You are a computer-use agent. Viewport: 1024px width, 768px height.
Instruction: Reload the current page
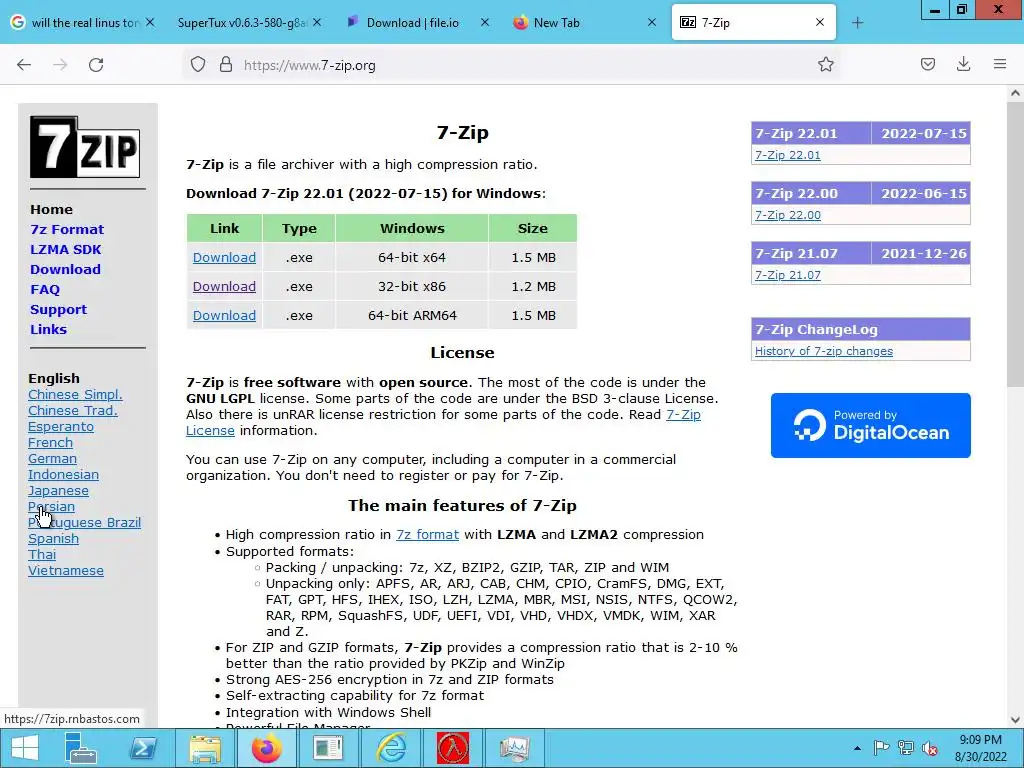96,65
